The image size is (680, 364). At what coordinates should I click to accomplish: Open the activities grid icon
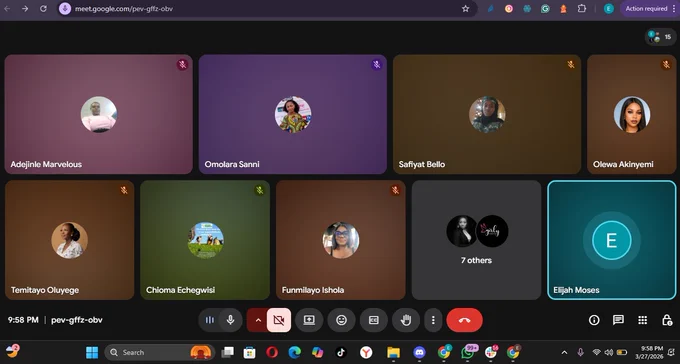[x=643, y=320]
